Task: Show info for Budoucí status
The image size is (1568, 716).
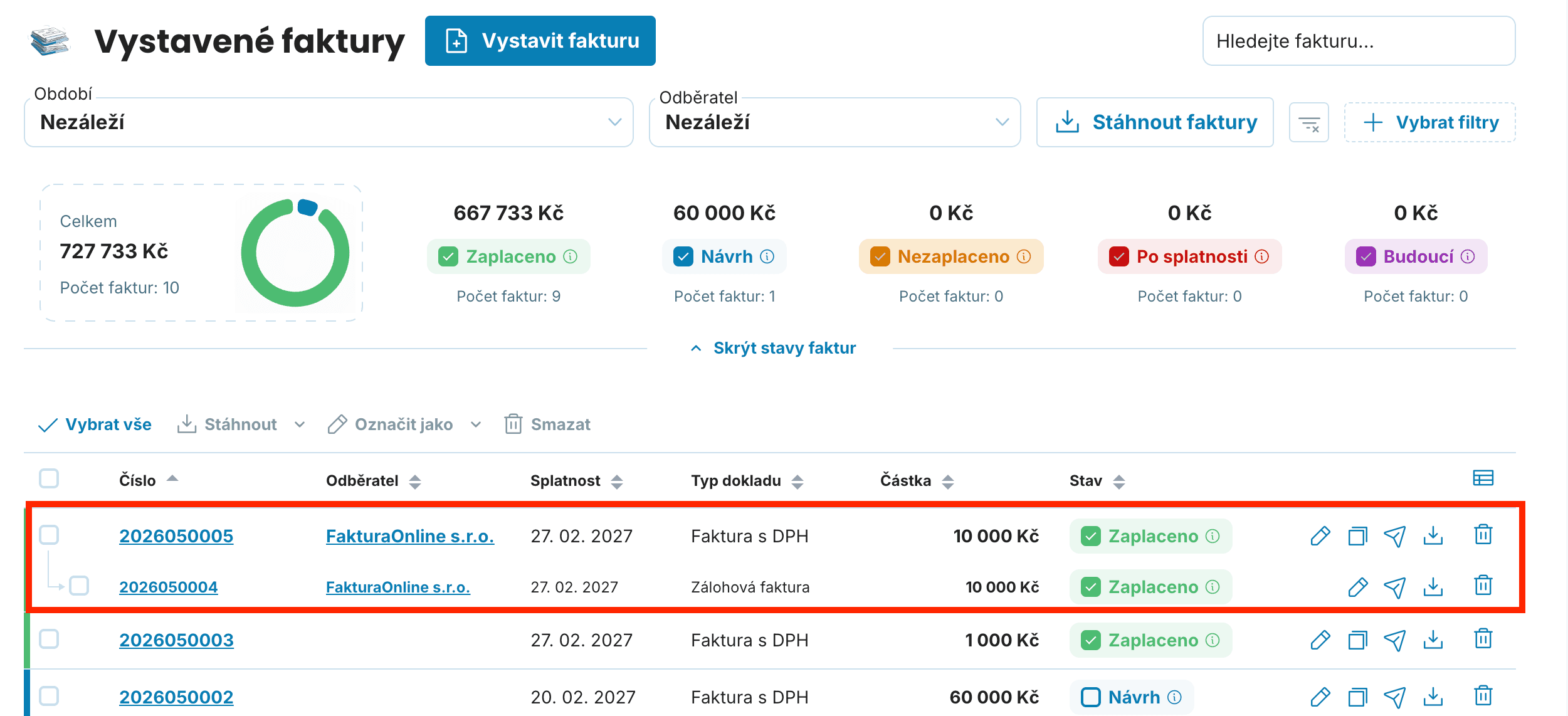Action: tap(1468, 256)
